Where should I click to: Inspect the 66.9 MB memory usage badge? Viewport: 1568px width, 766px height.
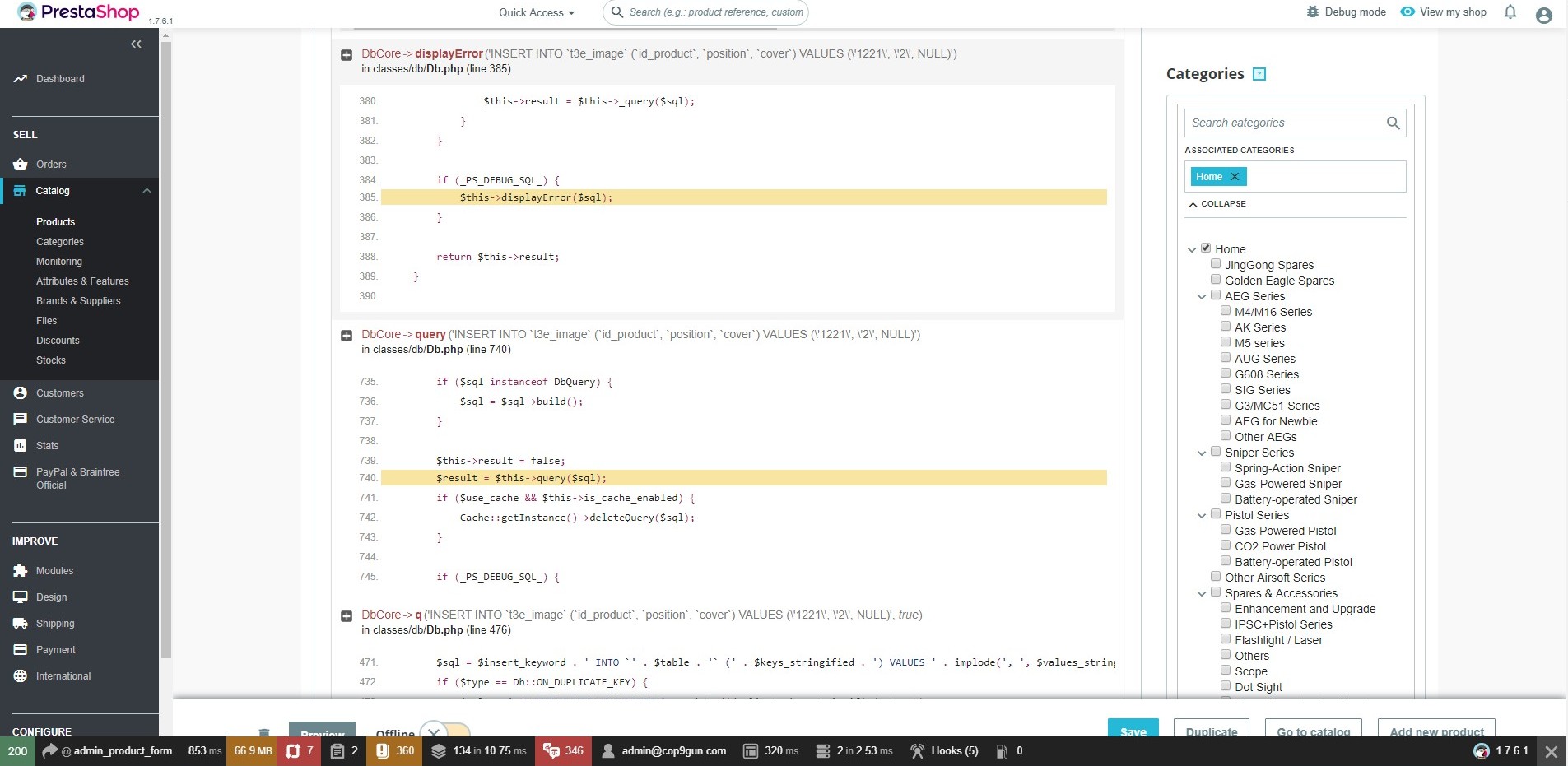click(252, 750)
